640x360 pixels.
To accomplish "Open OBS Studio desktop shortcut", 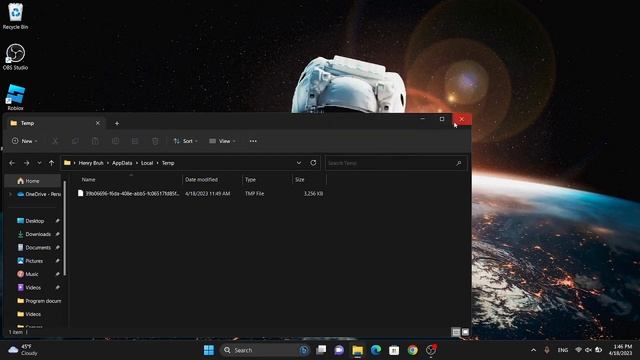I will pyautogui.click(x=16, y=57).
